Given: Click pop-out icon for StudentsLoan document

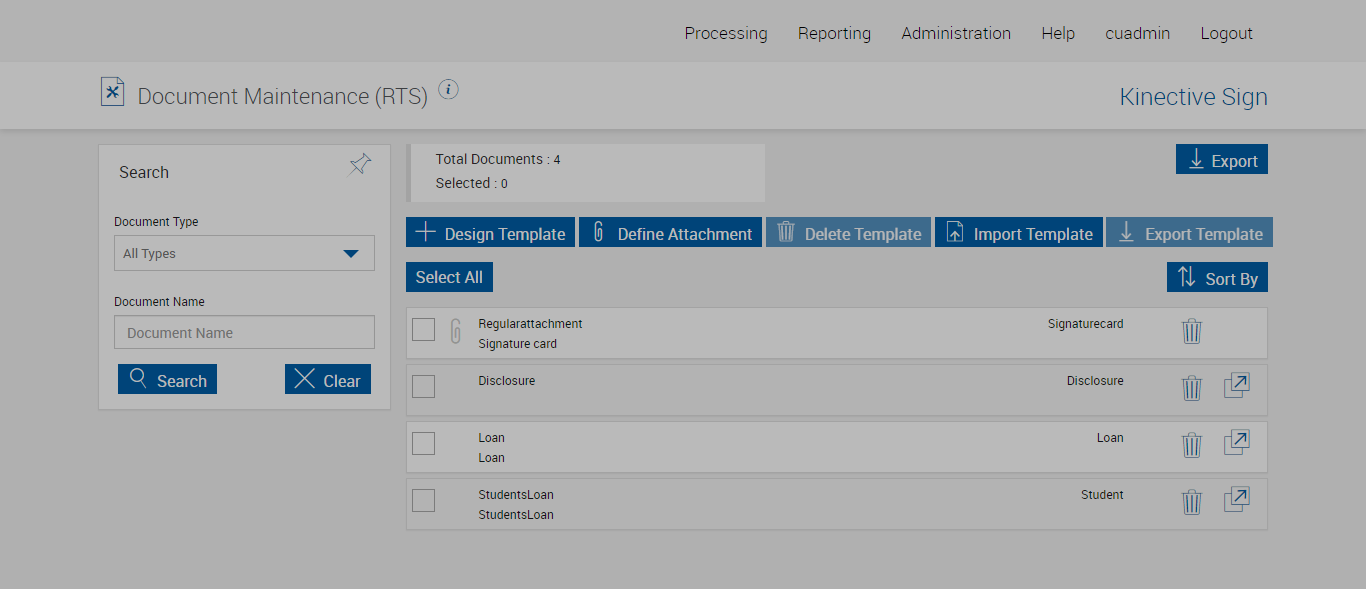Looking at the screenshot, I should (1237, 500).
